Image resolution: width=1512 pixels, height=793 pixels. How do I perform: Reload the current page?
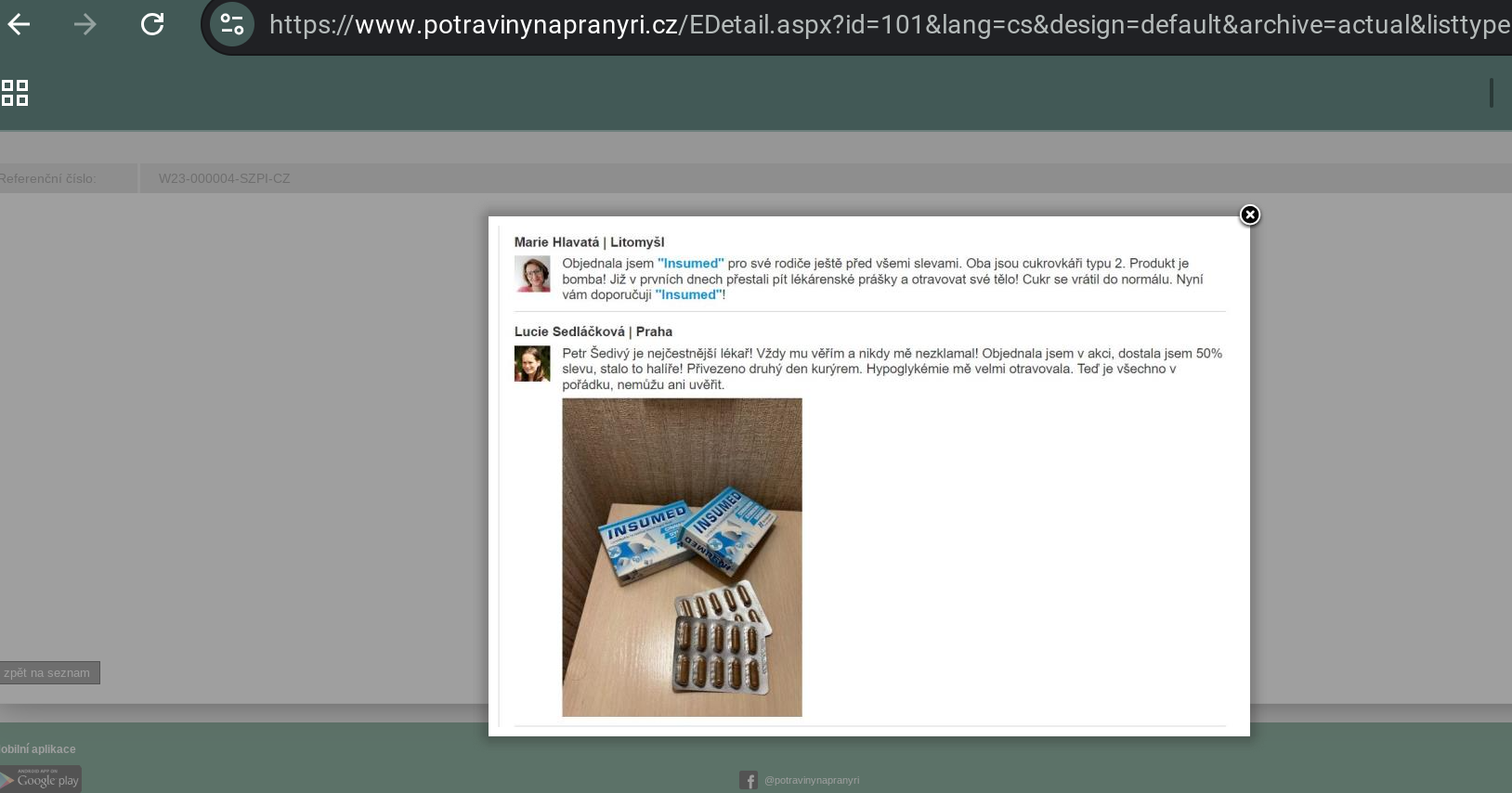point(152,24)
